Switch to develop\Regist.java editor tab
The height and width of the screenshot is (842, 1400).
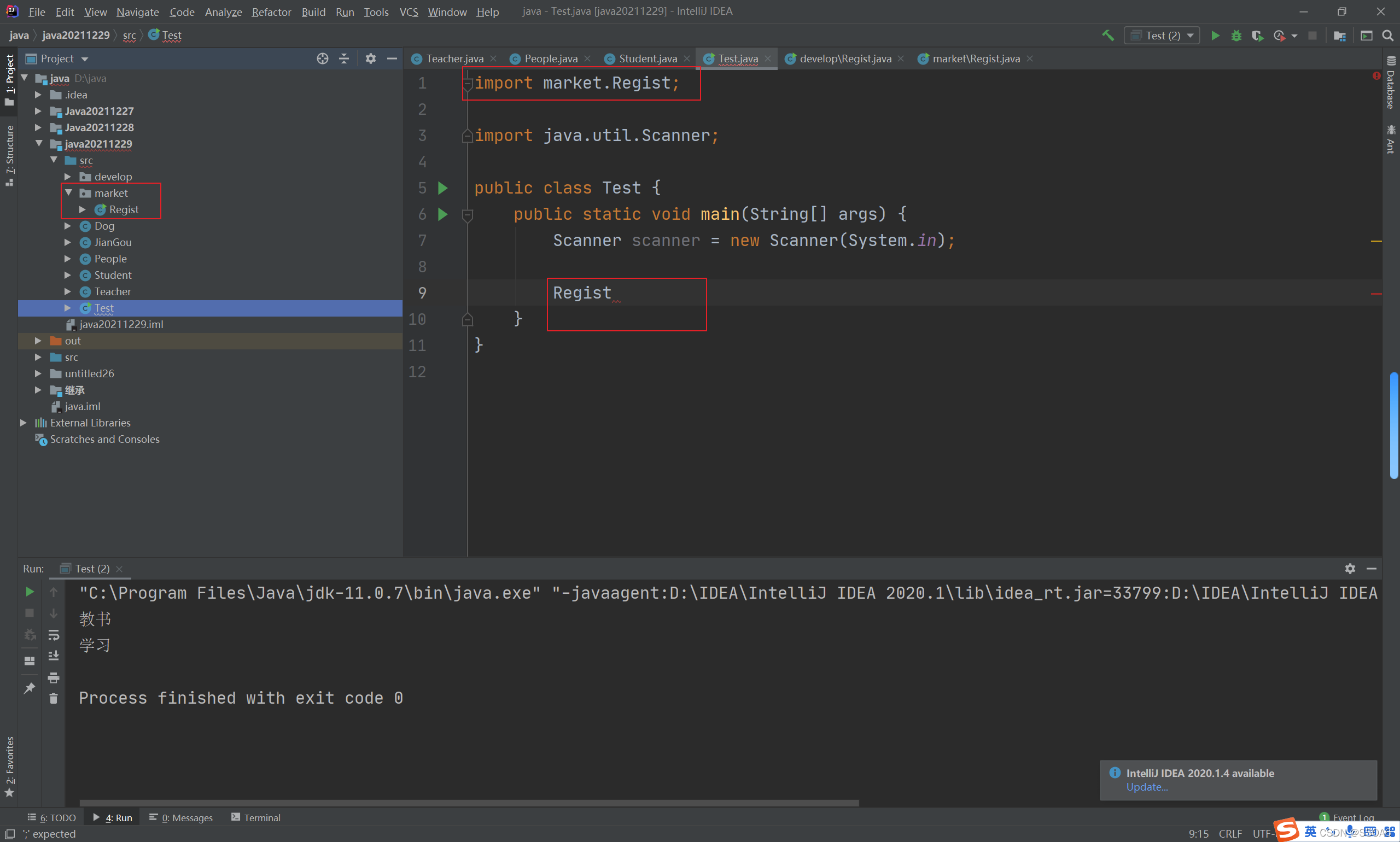tap(844, 59)
